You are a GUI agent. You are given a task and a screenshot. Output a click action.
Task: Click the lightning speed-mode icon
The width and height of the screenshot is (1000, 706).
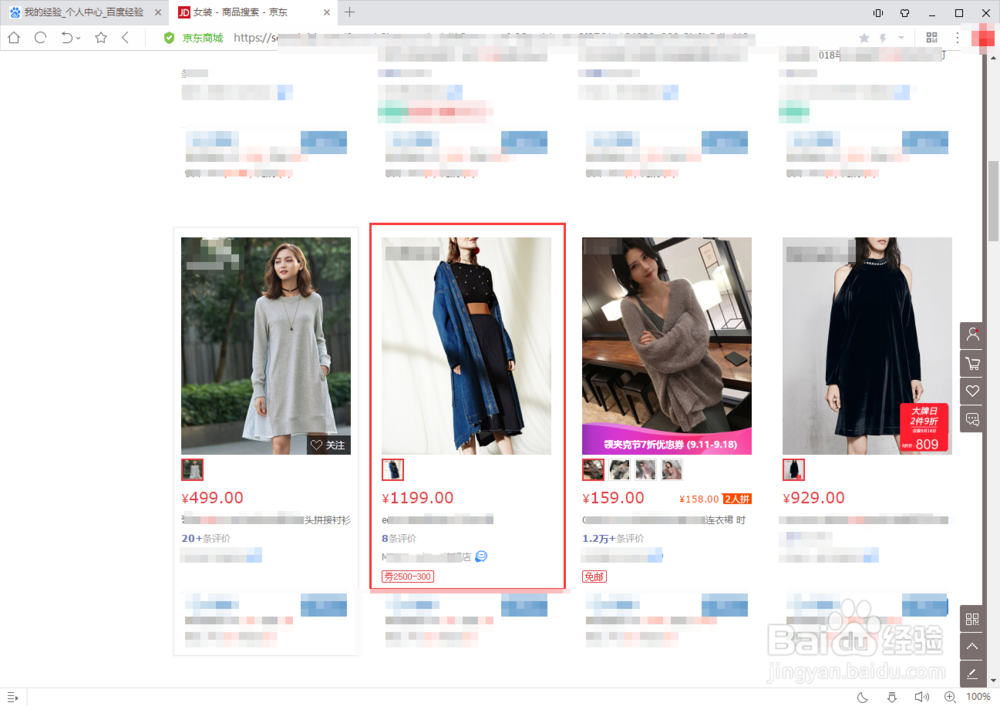883,38
